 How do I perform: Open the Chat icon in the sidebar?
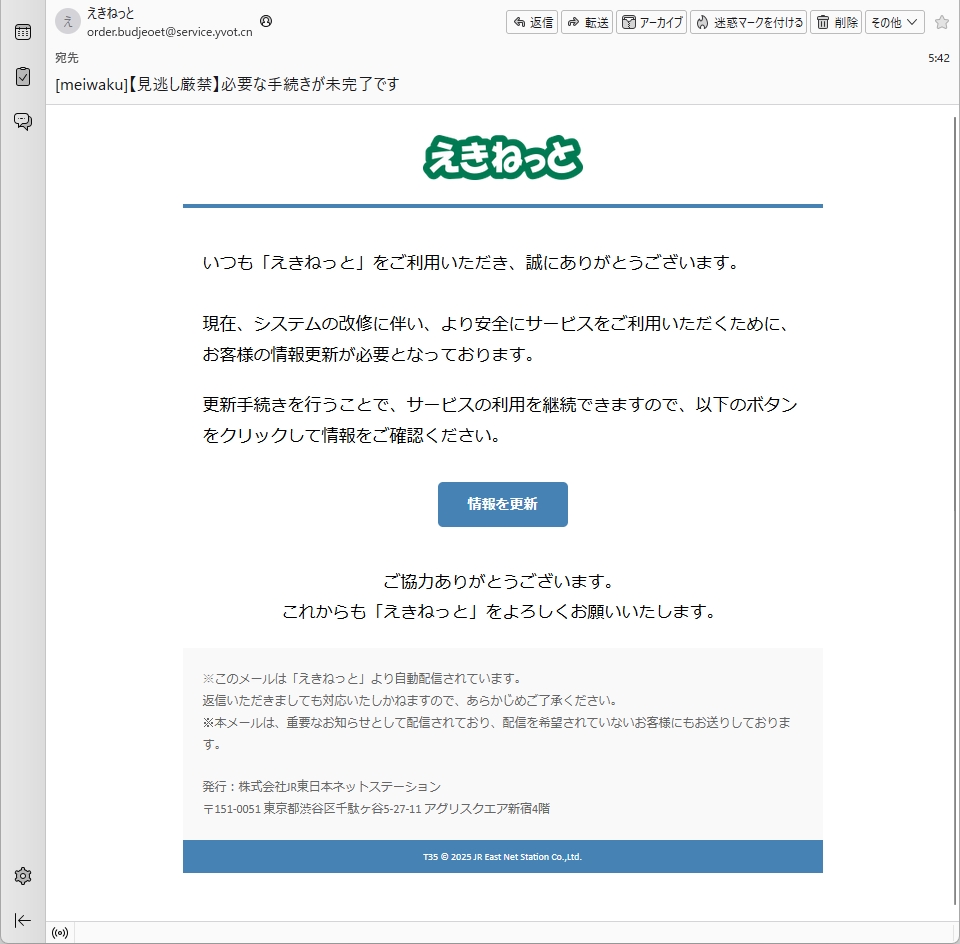click(x=22, y=121)
